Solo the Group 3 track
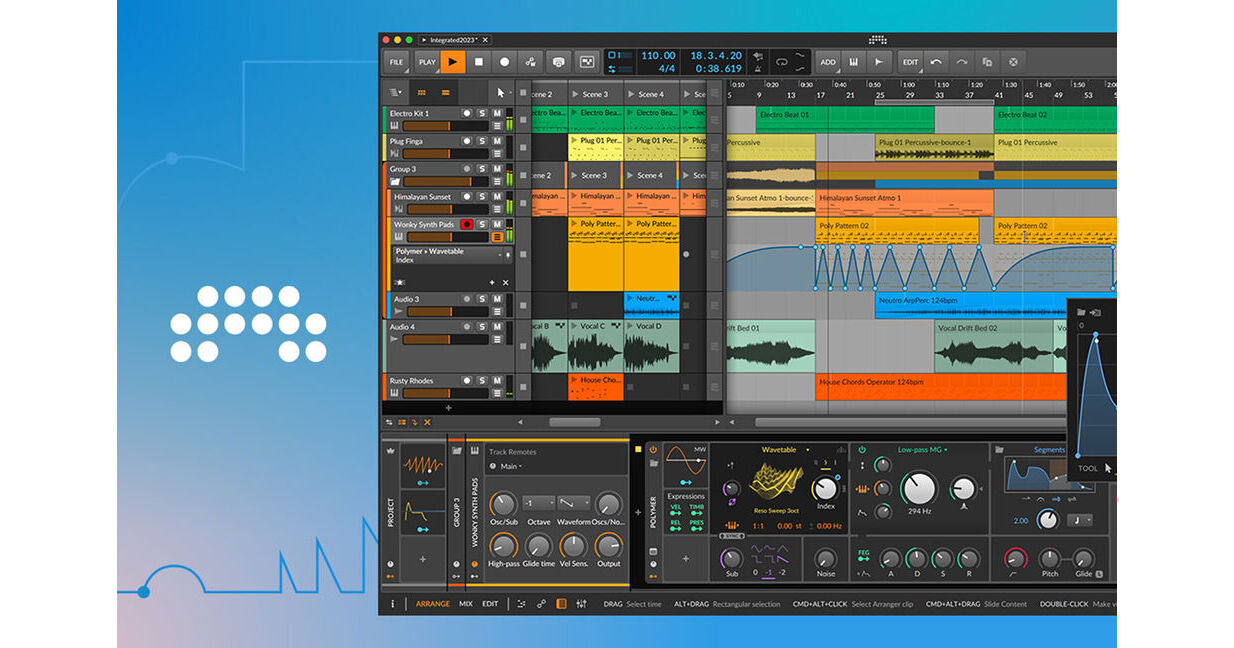 coord(481,169)
